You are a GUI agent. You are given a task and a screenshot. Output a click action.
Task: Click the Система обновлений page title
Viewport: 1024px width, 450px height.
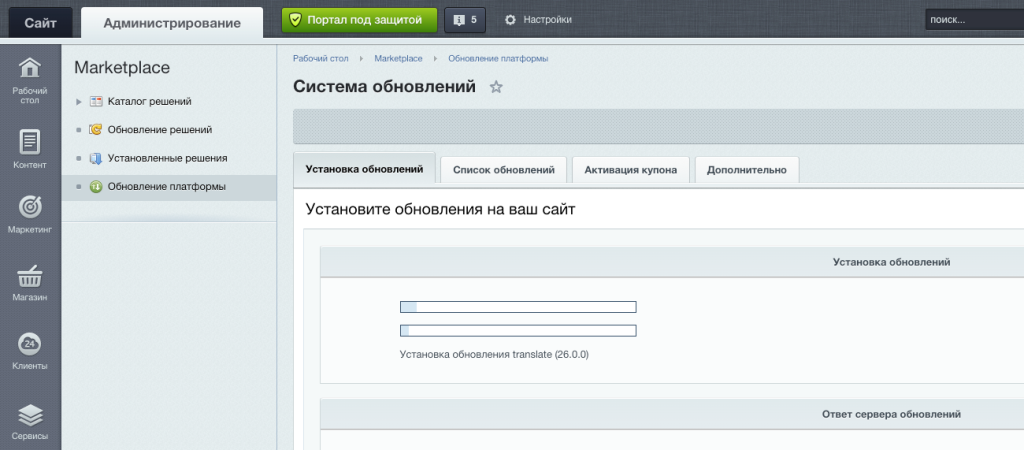tap(385, 87)
